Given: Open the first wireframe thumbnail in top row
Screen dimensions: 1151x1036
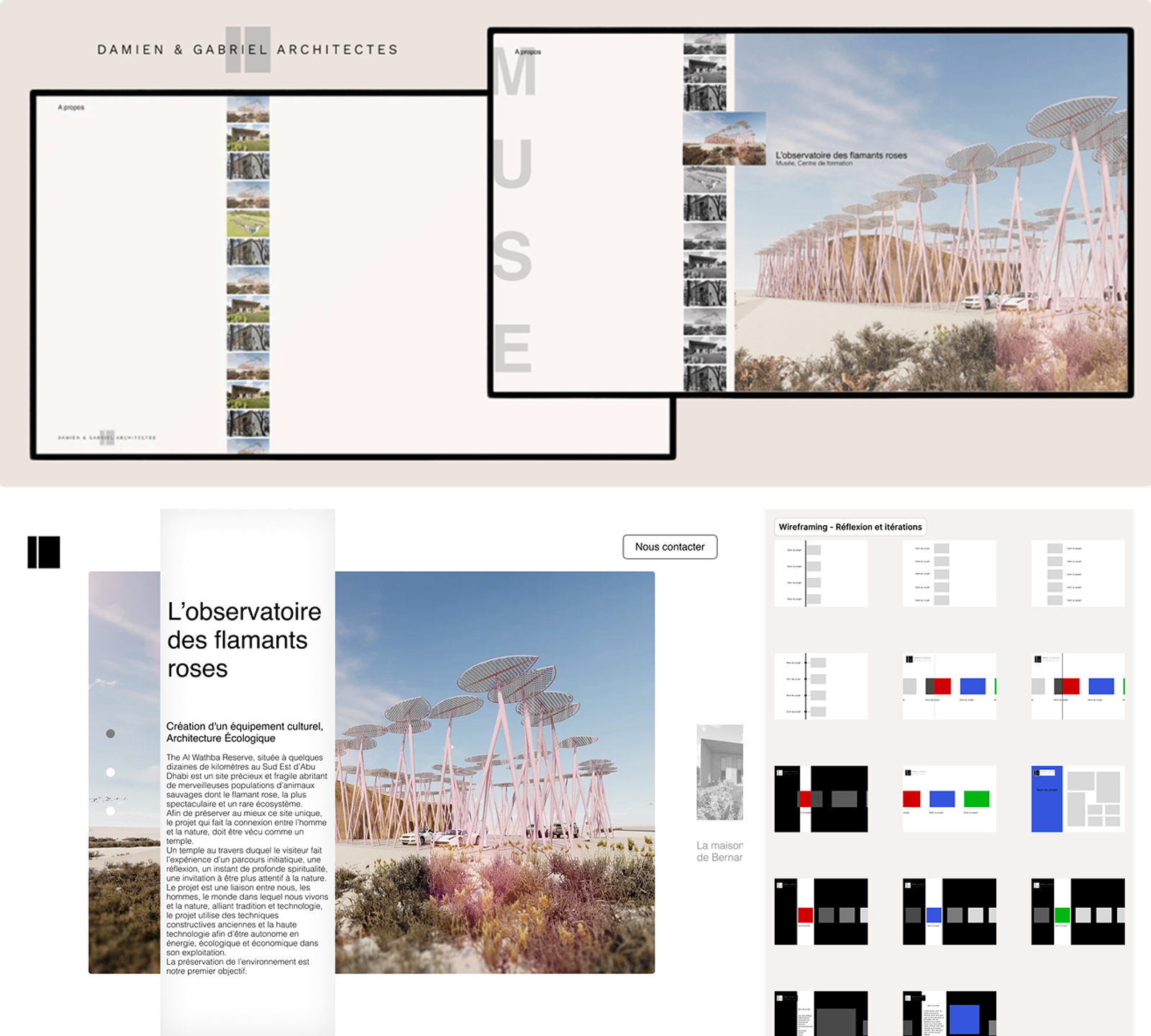Looking at the screenshot, I should click(821, 573).
